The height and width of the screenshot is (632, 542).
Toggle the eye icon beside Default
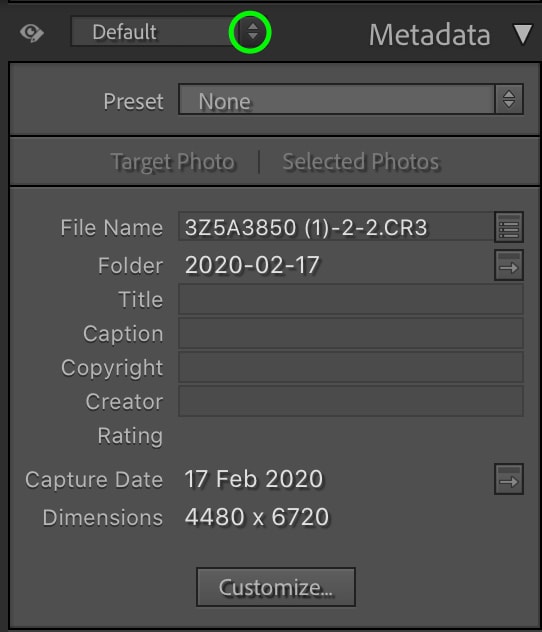click(32, 33)
